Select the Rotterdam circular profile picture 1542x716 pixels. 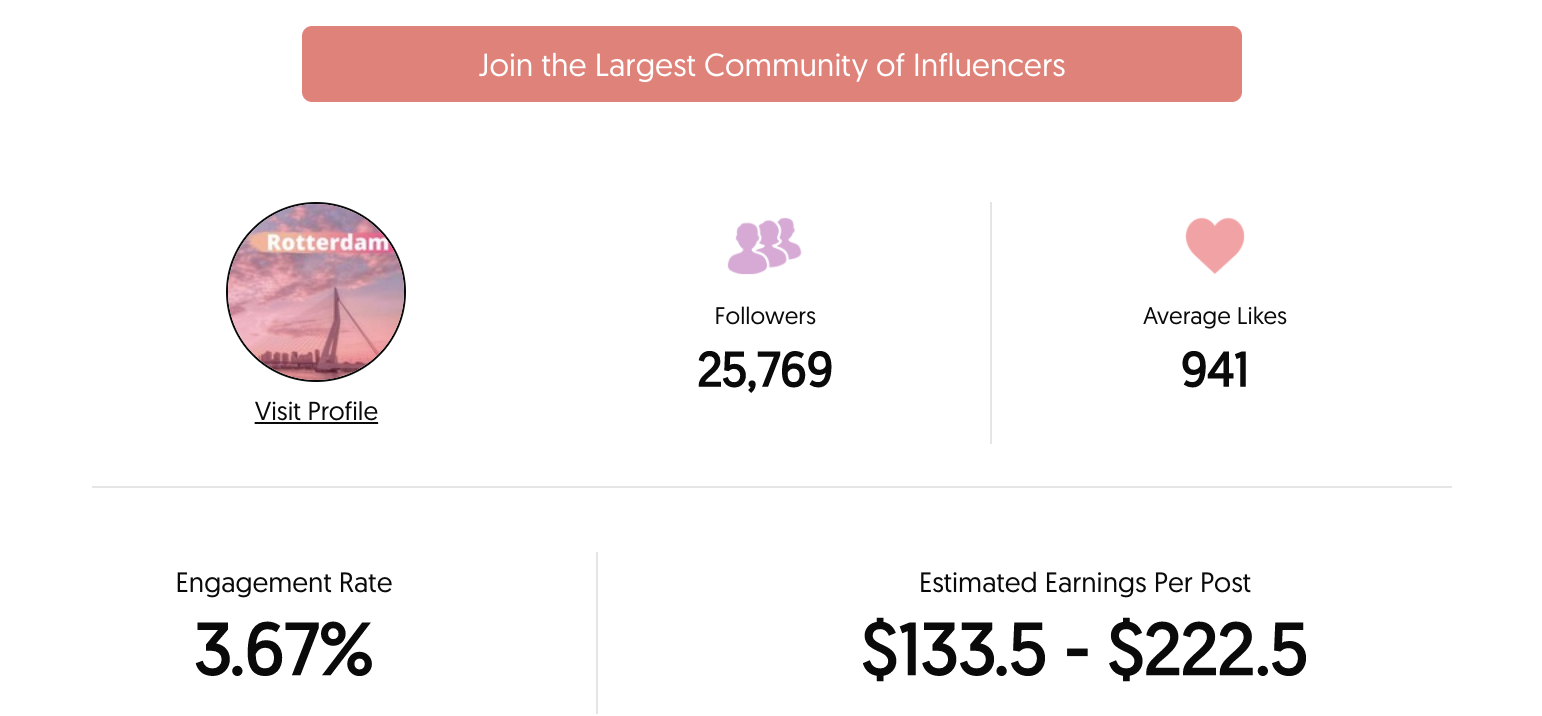(x=316, y=292)
